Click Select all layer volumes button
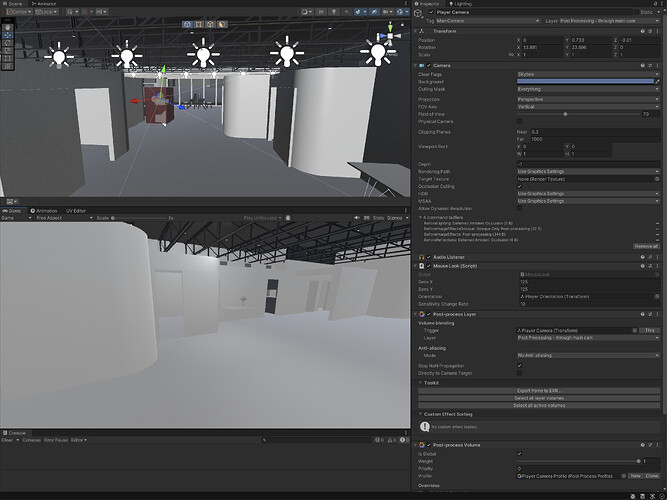 click(x=539, y=398)
